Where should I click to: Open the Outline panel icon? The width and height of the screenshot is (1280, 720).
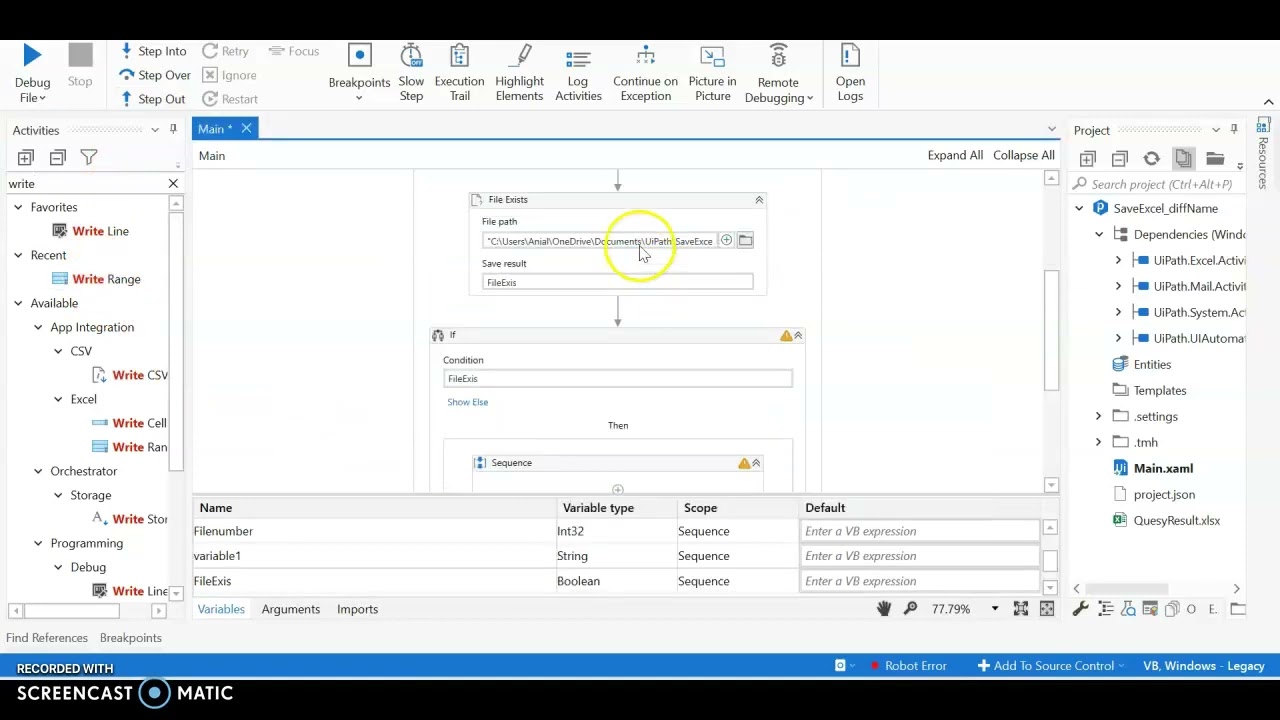[1106, 609]
